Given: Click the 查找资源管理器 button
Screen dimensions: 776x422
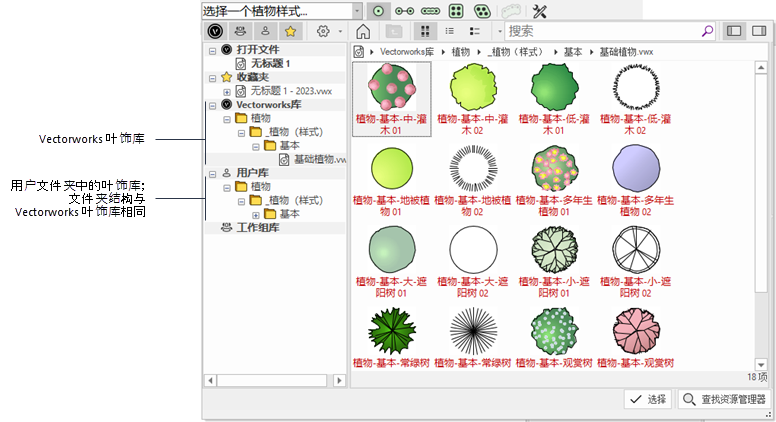Looking at the screenshot, I should tap(725, 399).
